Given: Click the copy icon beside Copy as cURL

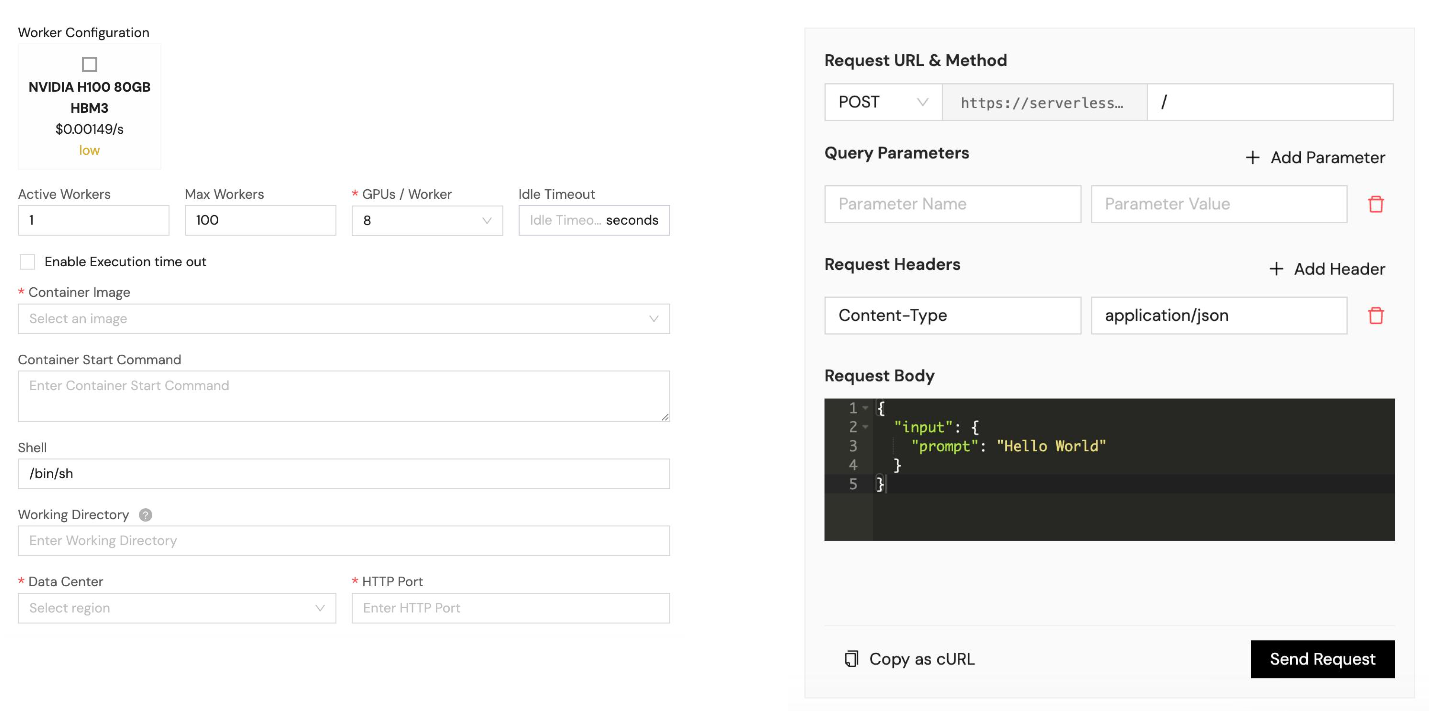Looking at the screenshot, I should click(x=851, y=659).
